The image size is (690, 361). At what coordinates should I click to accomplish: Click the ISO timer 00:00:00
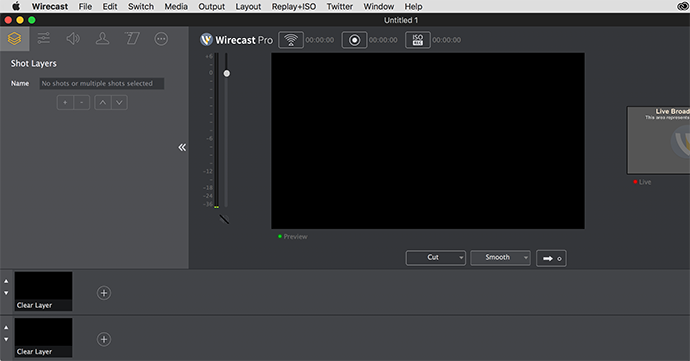(x=447, y=40)
